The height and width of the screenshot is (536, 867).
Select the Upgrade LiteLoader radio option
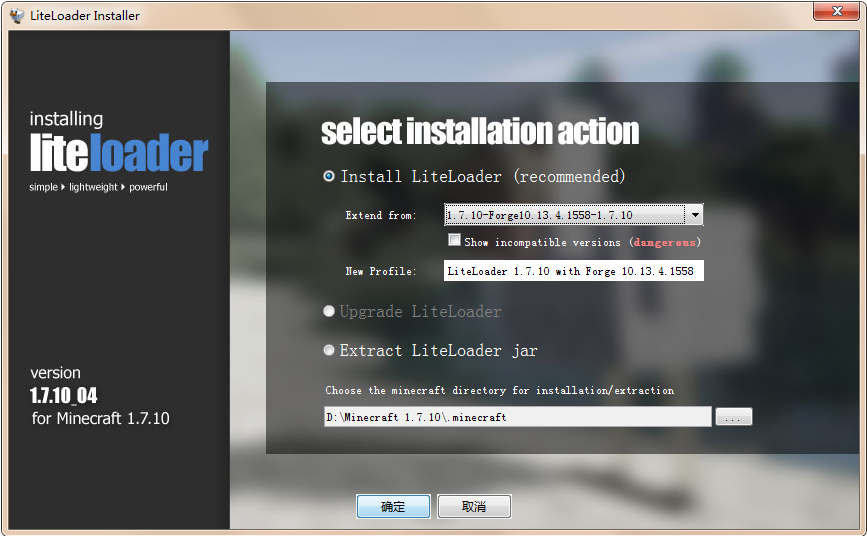point(329,311)
